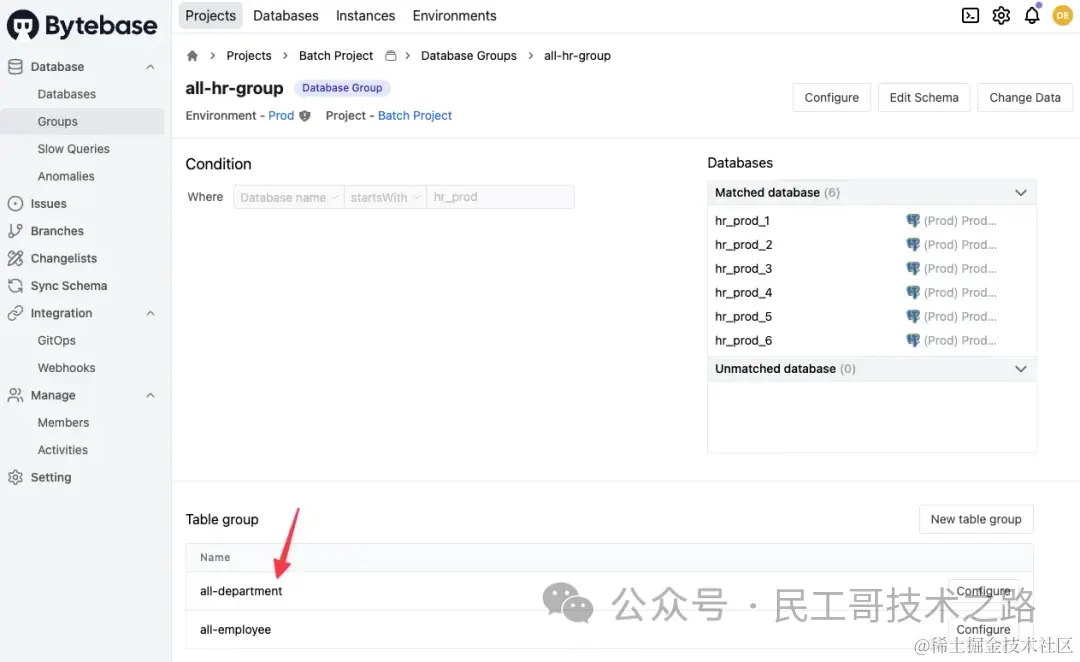Open Activities in the sidebar
Viewport: 1080px width, 662px height.
click(63, 450)
